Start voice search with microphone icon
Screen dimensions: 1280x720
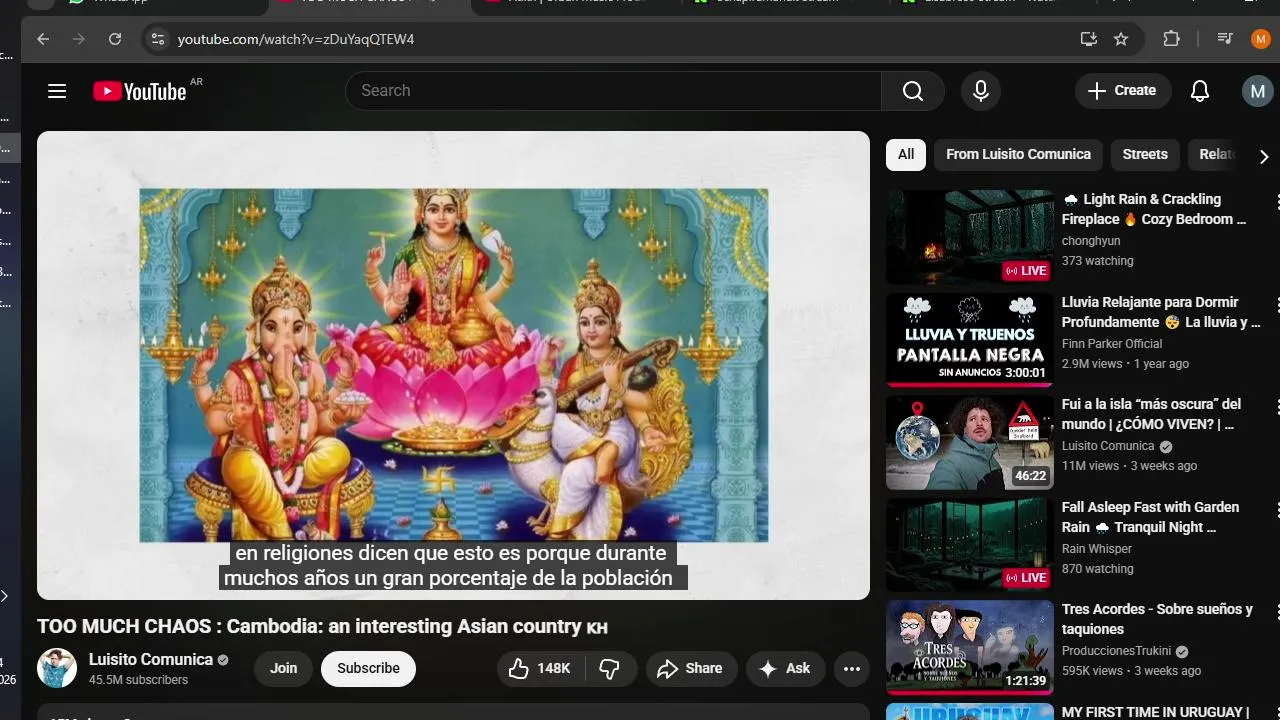pos(981,91)
